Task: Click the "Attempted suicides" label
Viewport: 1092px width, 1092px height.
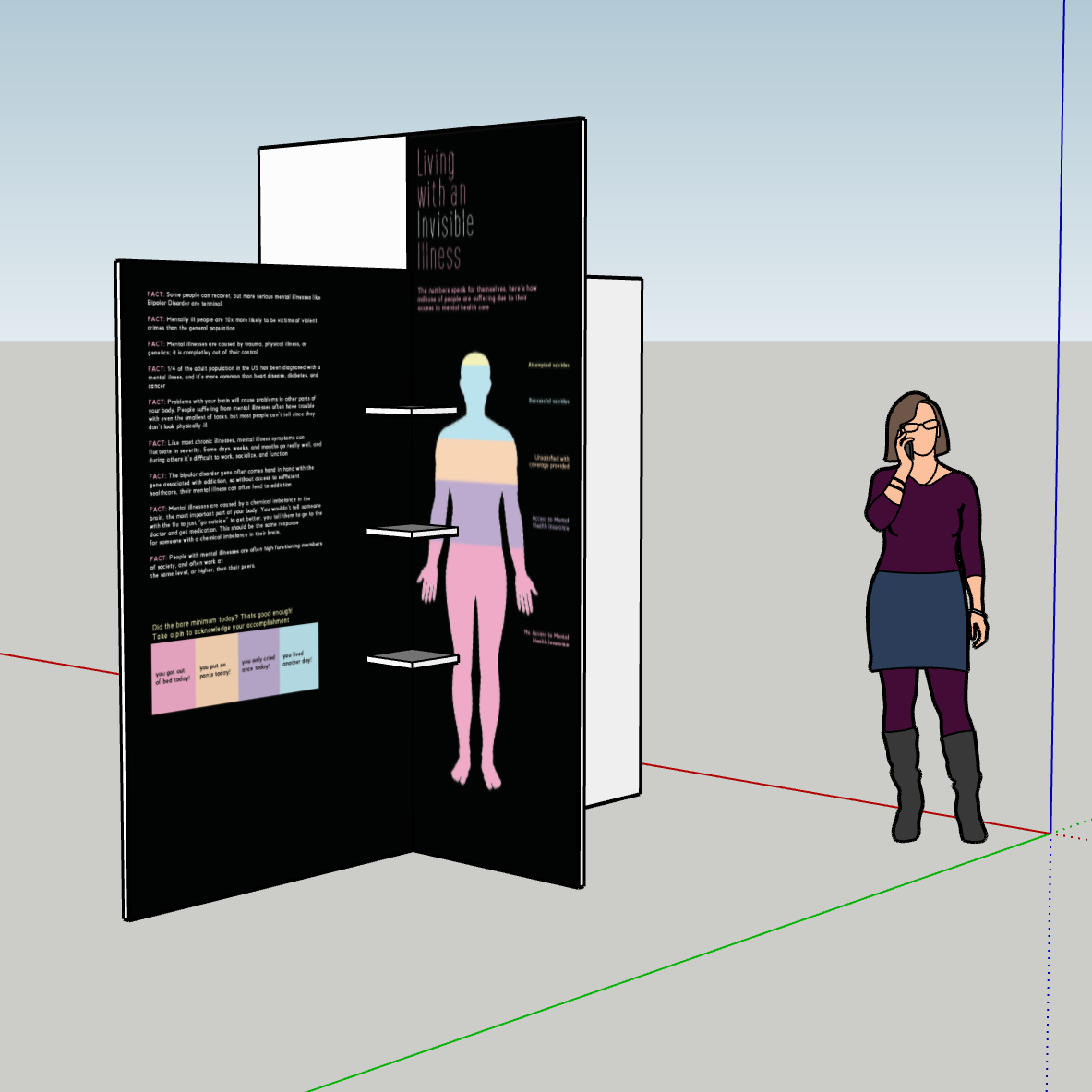Action: (x=548, y=366)
